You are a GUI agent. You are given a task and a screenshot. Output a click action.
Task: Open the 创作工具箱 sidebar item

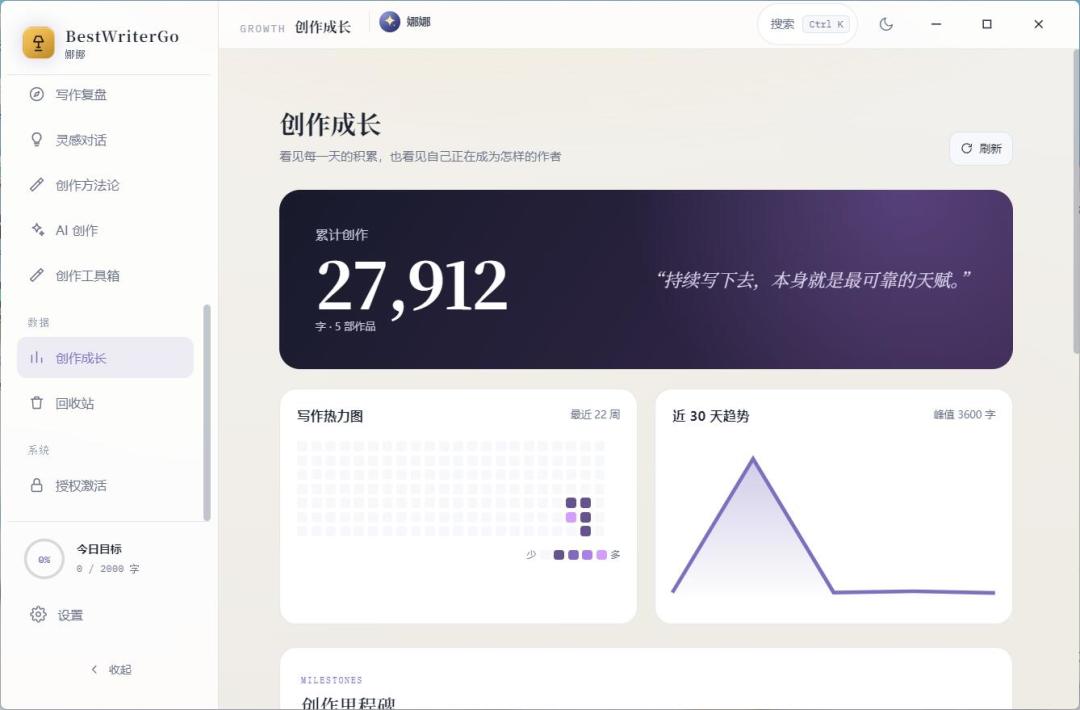105,275
